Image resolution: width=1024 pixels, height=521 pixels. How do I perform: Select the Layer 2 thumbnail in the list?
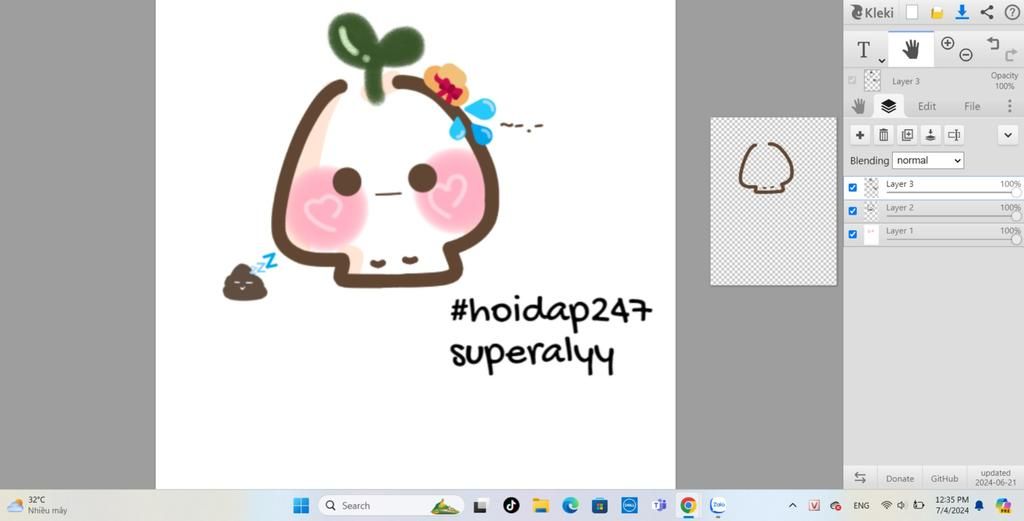(x=872, y=211)
